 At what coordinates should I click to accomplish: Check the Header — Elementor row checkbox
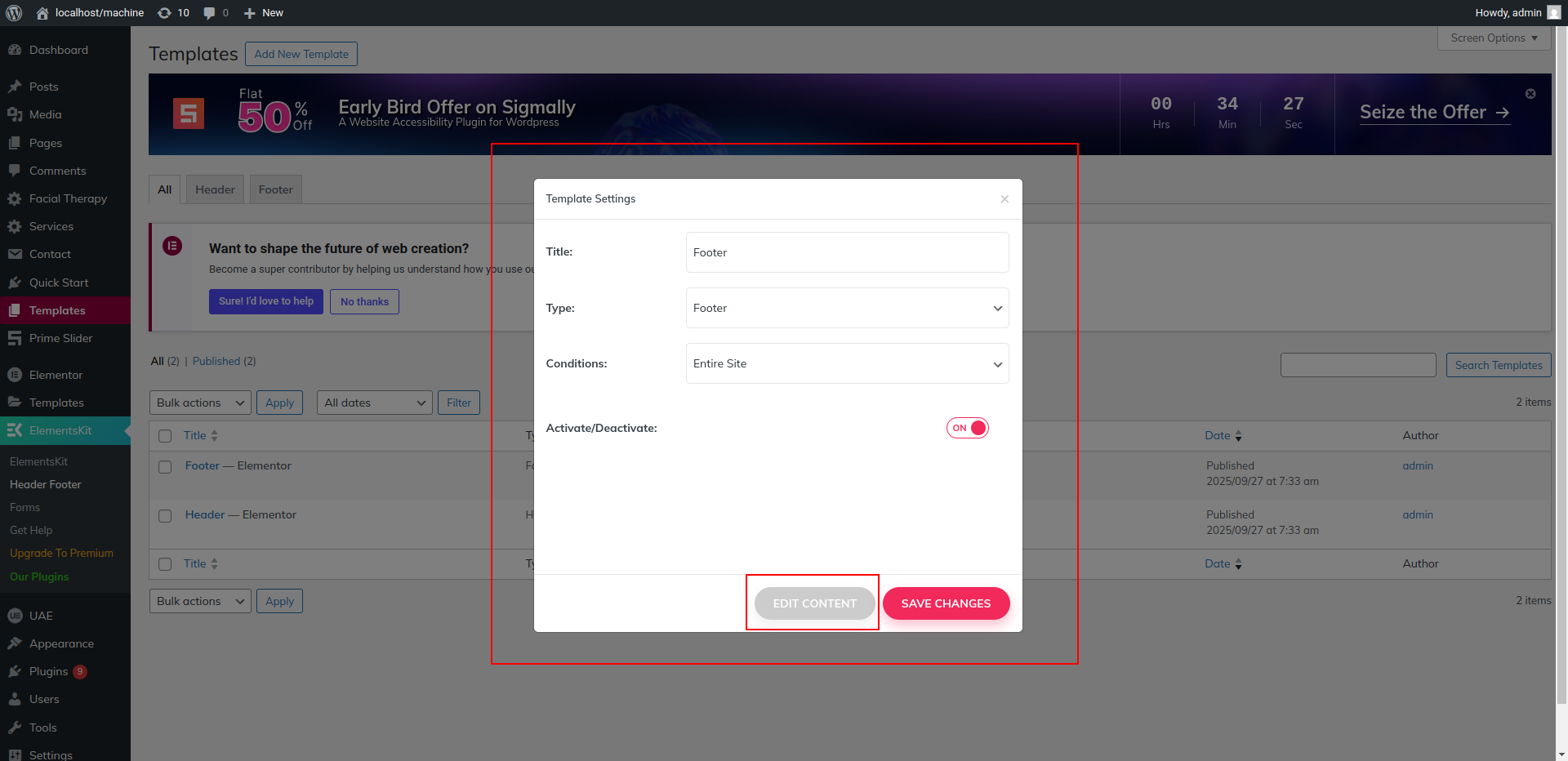point(165,516)
